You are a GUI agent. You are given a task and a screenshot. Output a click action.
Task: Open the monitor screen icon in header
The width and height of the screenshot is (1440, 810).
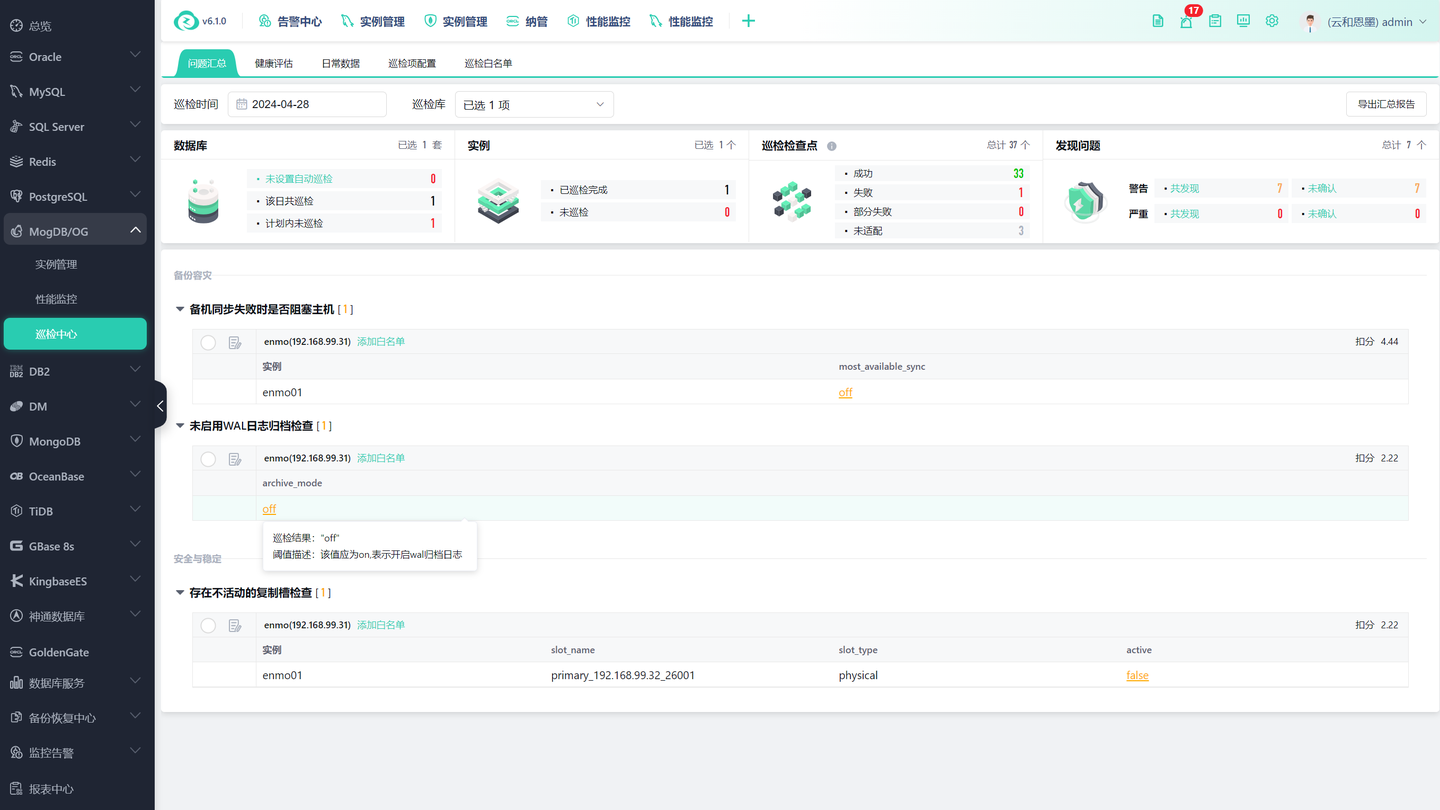click(1243, 21)
